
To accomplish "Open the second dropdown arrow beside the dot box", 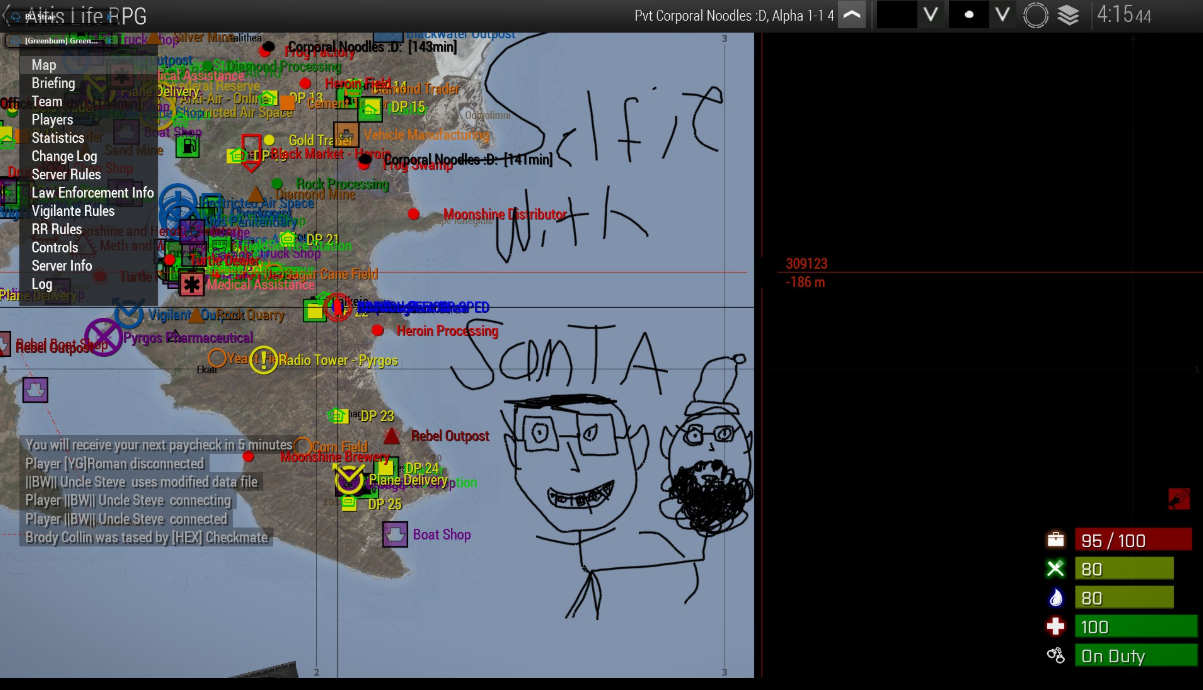I will point(1003,15).
